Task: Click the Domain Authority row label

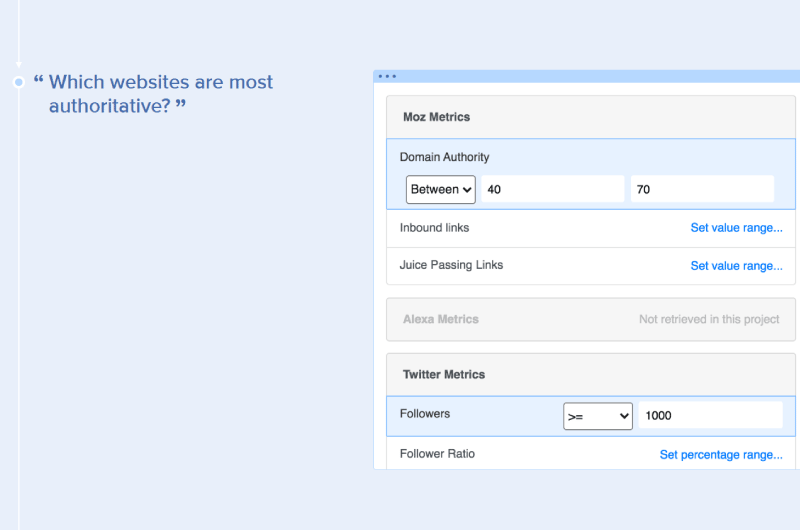Action: point(444,157)
